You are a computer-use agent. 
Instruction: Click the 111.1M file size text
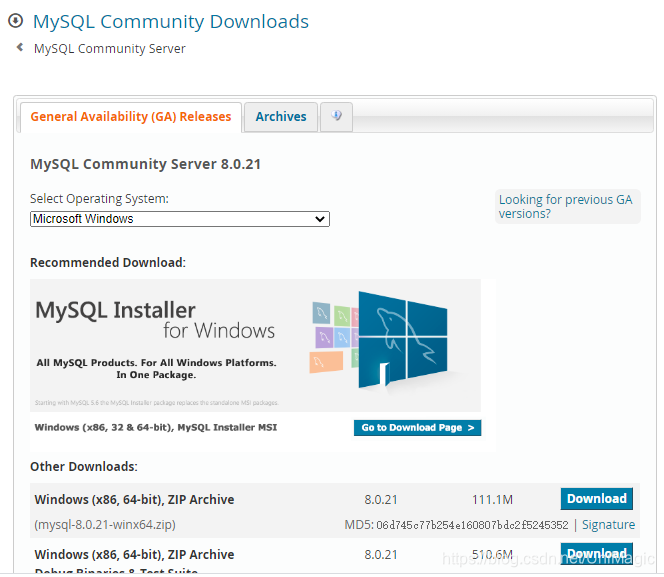492,500
